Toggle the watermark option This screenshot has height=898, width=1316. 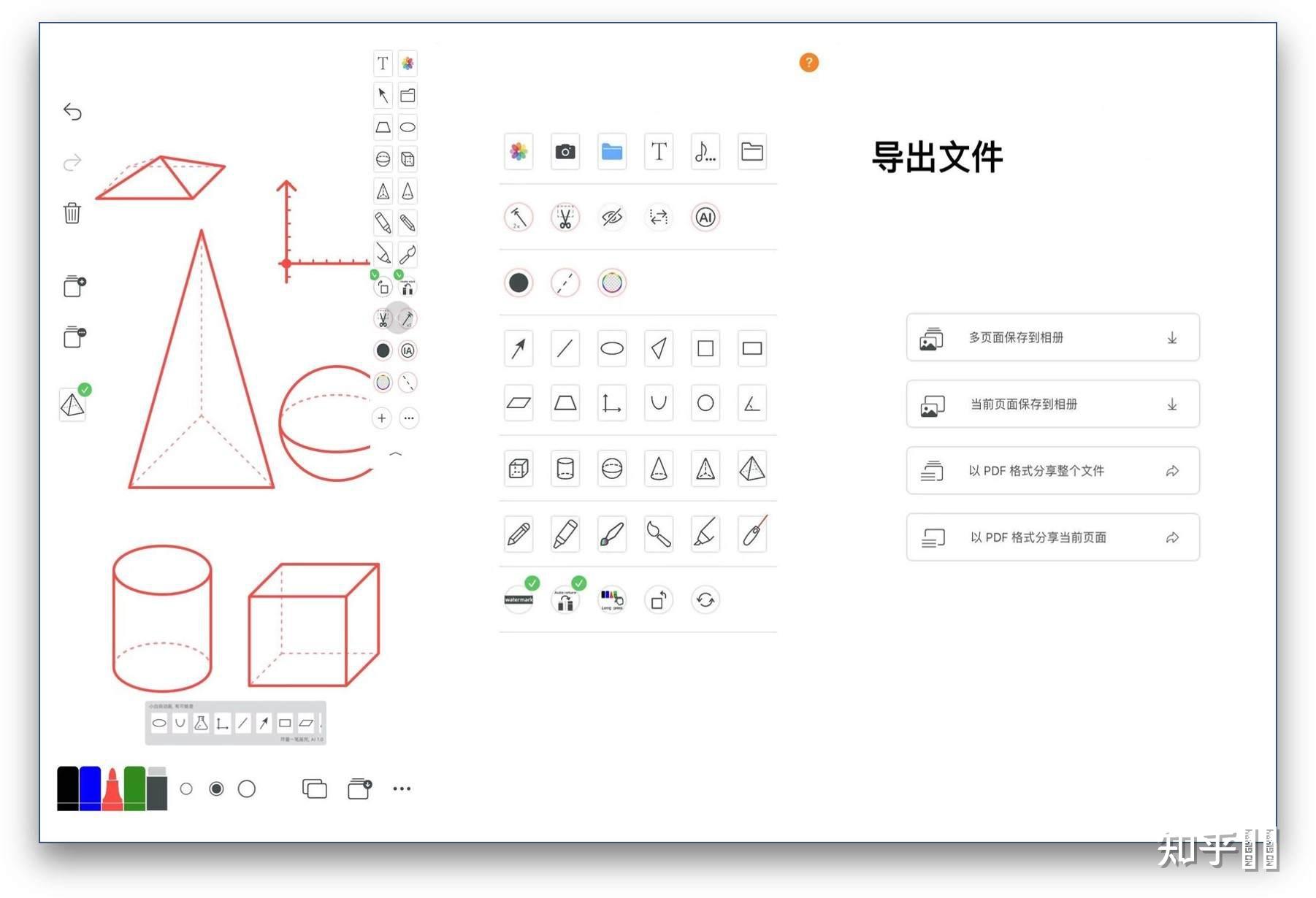(519, 600)
